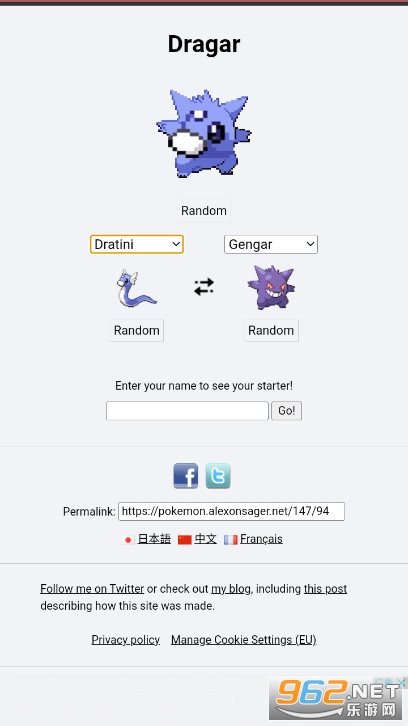Open the Gengar selection dropdown
This screenshot has height=726, width=408.
click(271, 244)
